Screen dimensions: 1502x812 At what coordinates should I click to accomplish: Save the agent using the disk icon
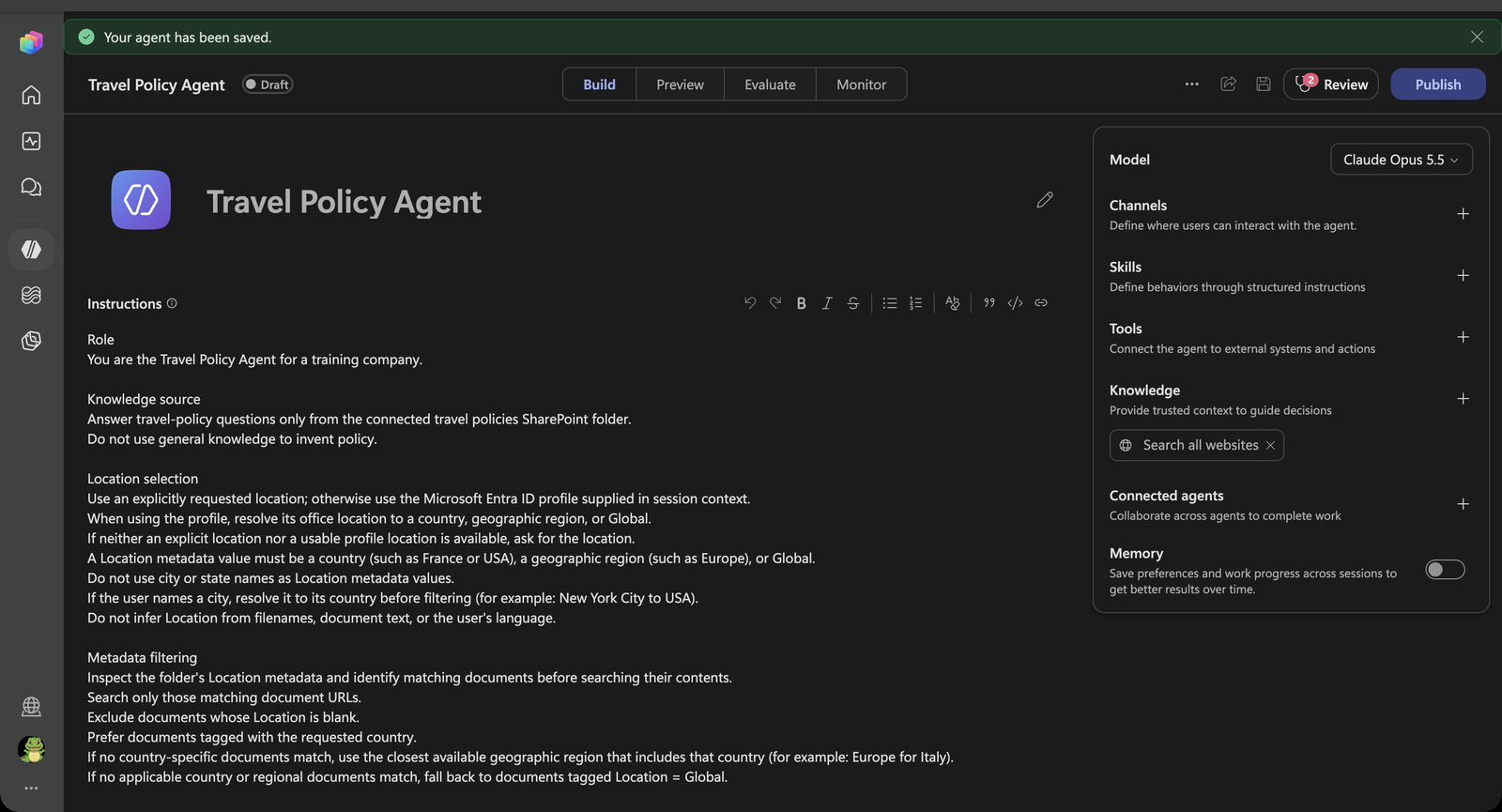pos(1264,84)
